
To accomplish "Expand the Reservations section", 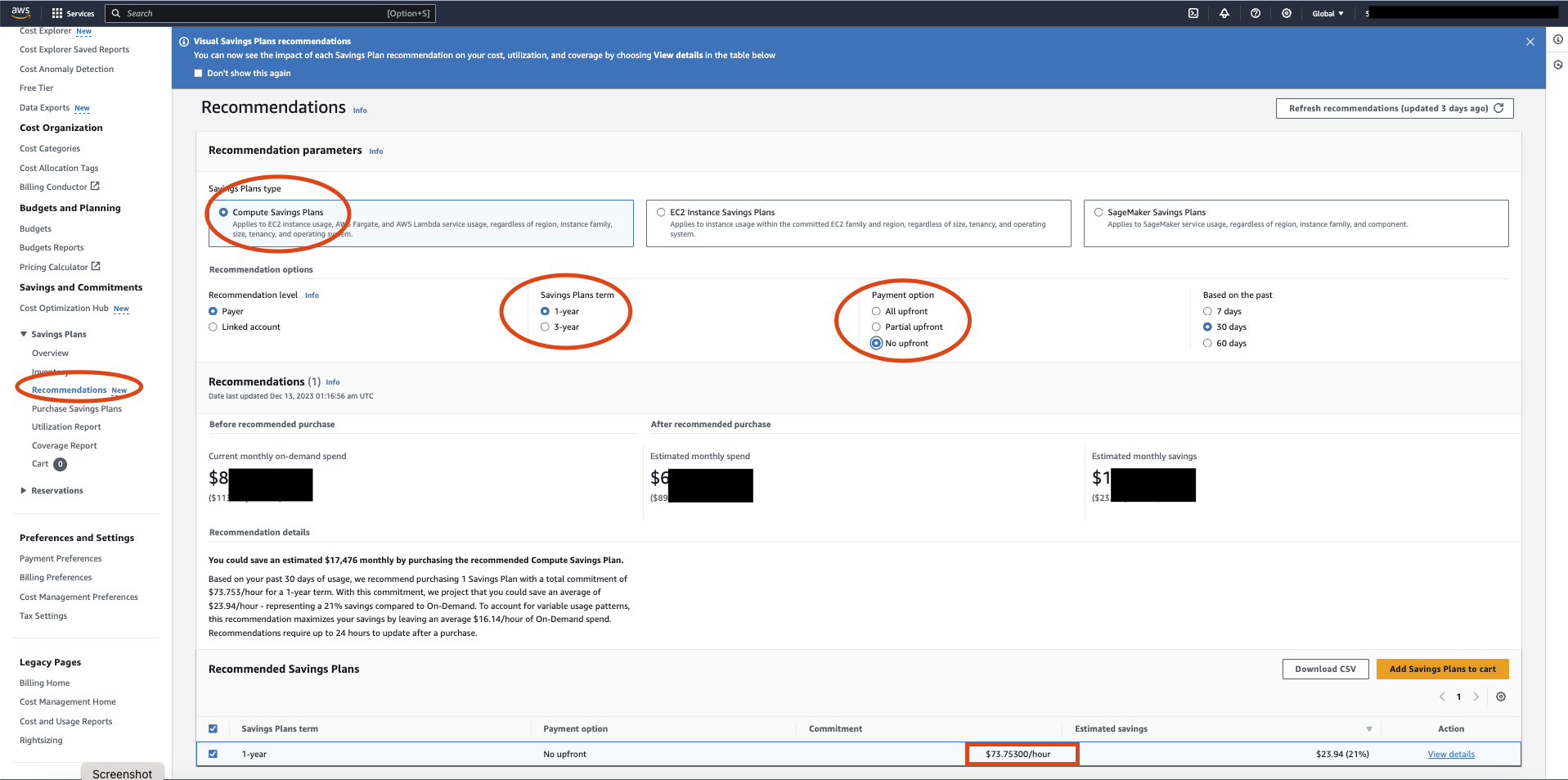I will pyautogui.click(x=24, y=490).
